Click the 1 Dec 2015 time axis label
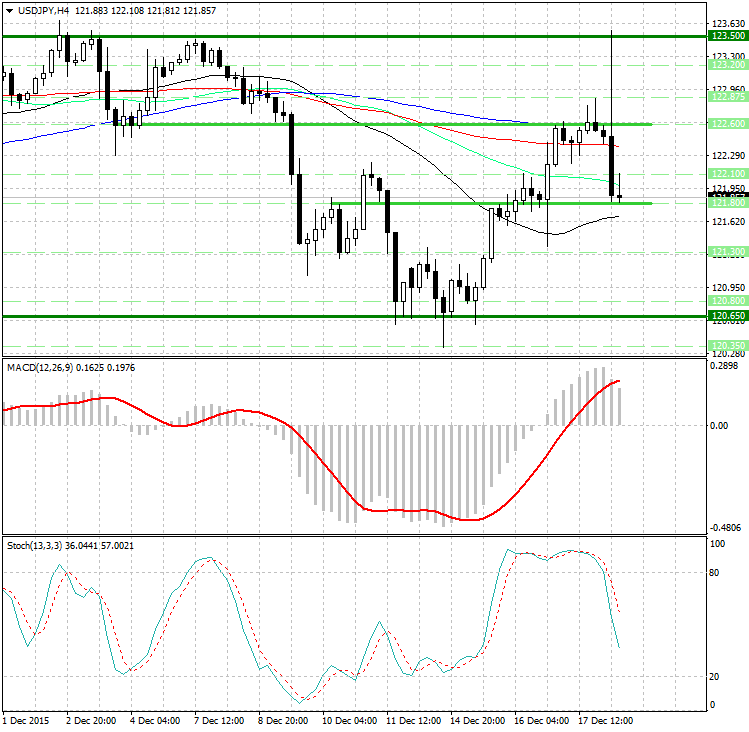 [26, 721]
